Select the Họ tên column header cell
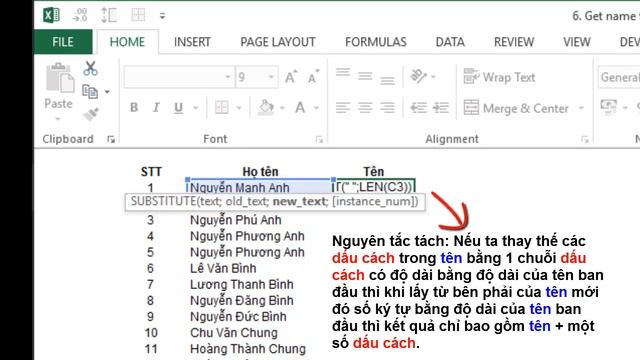The image size is (640, 360). (x=260, y=172)
